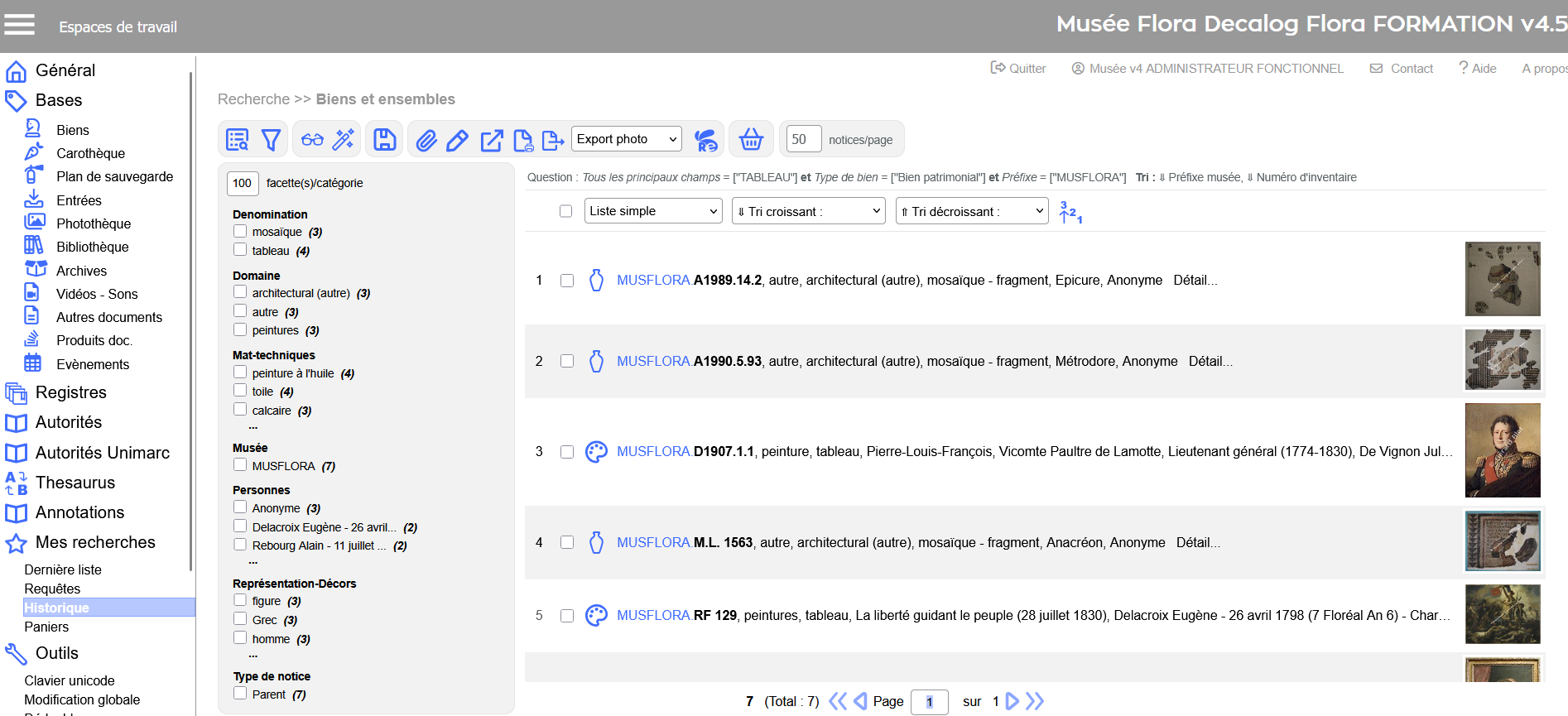Click the pencil edit icon
Screen dimensions: 1568x716
pyautogui.click(x=457, y=140)
